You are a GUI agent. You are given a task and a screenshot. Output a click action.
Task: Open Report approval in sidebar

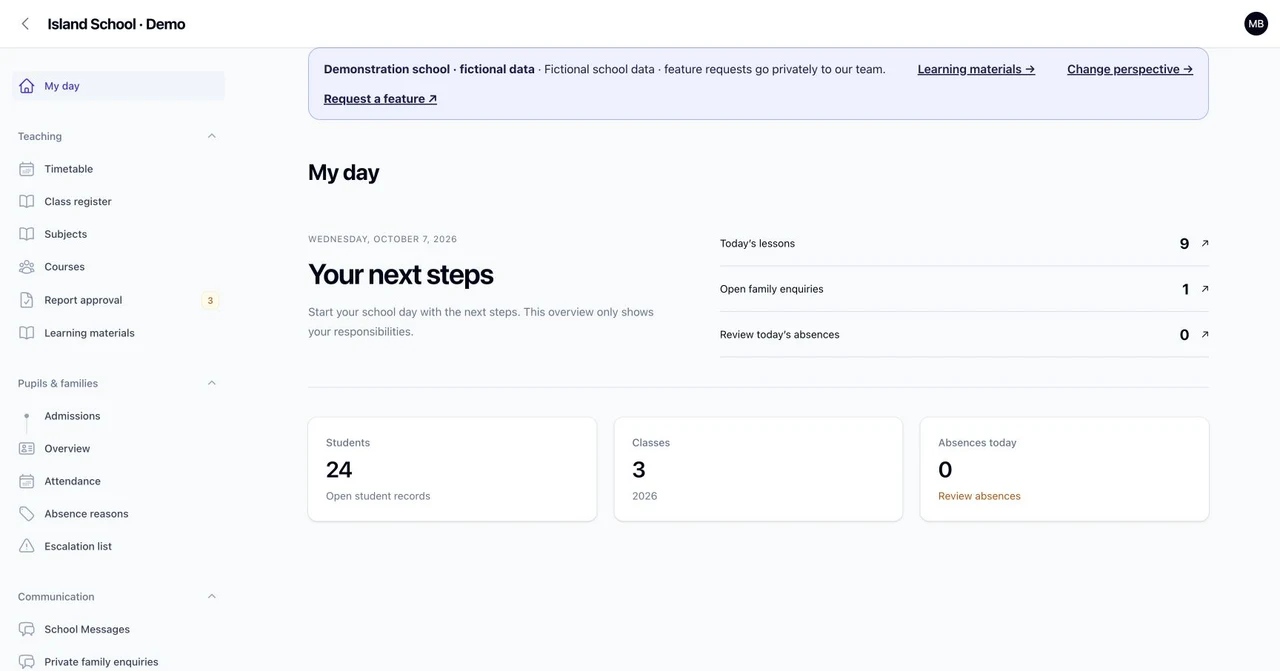pyautogui.click(x=118, y=300)
